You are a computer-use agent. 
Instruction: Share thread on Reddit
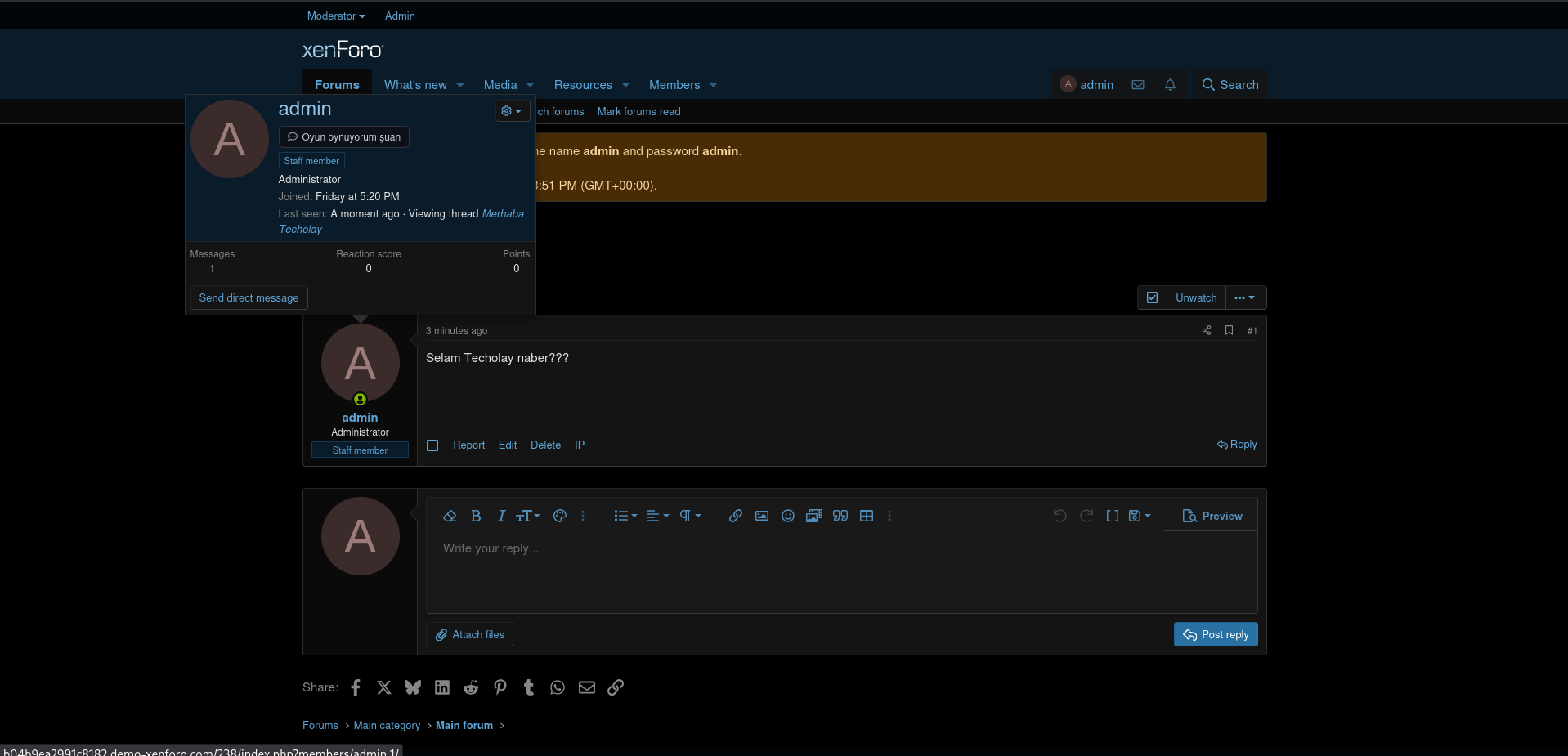(x=471, y=687)
